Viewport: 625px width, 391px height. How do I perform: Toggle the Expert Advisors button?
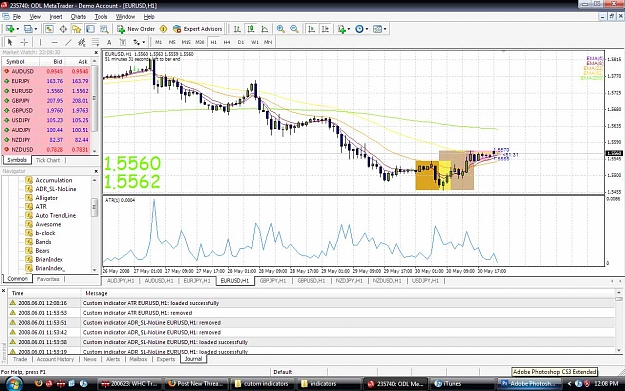point(197,29)
